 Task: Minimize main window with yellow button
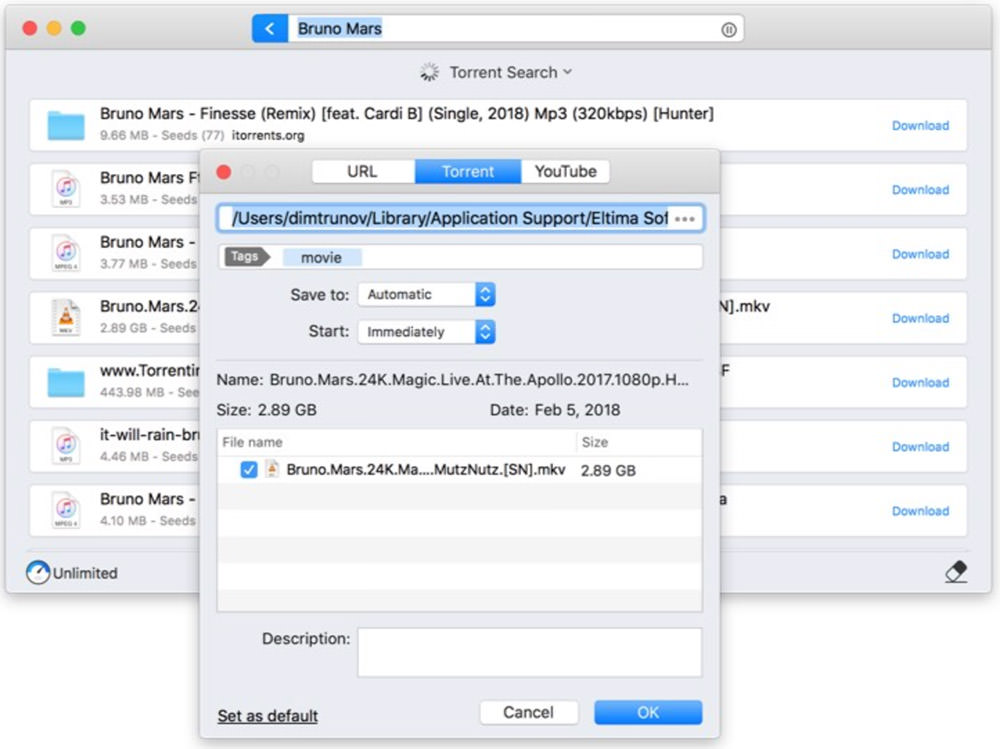54,28
